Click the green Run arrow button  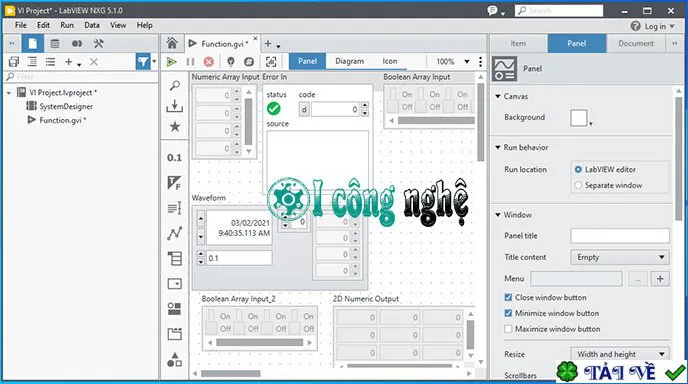pos(172,62)
